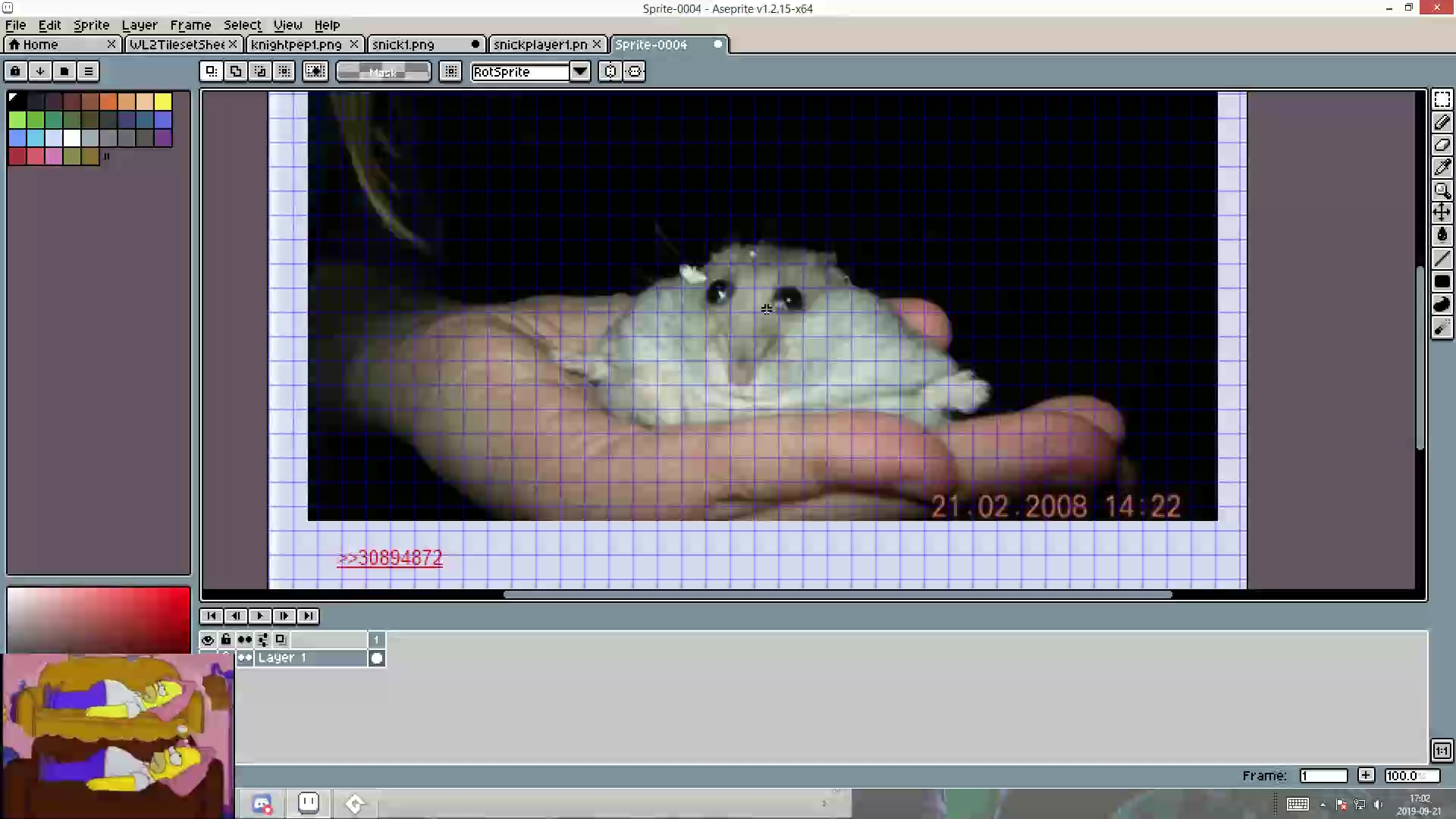The width and height of the screenshot is (1456, 819).
Task: Click the symmetry options icon in toolbar
Action: point(635,71)
